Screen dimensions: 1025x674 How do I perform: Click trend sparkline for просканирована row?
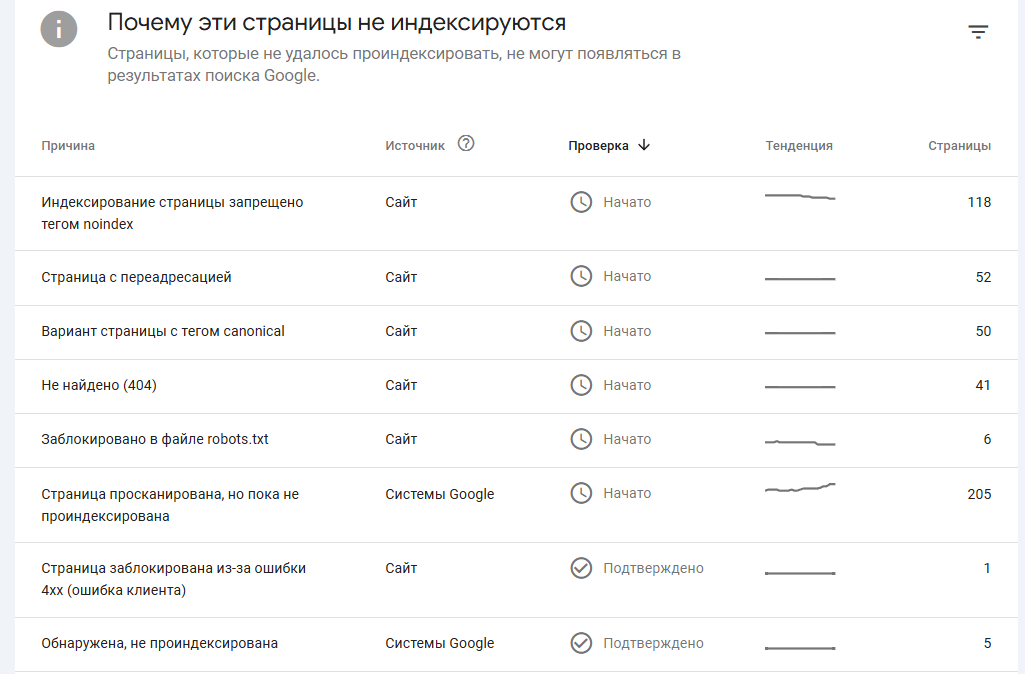tap(800, 488)
